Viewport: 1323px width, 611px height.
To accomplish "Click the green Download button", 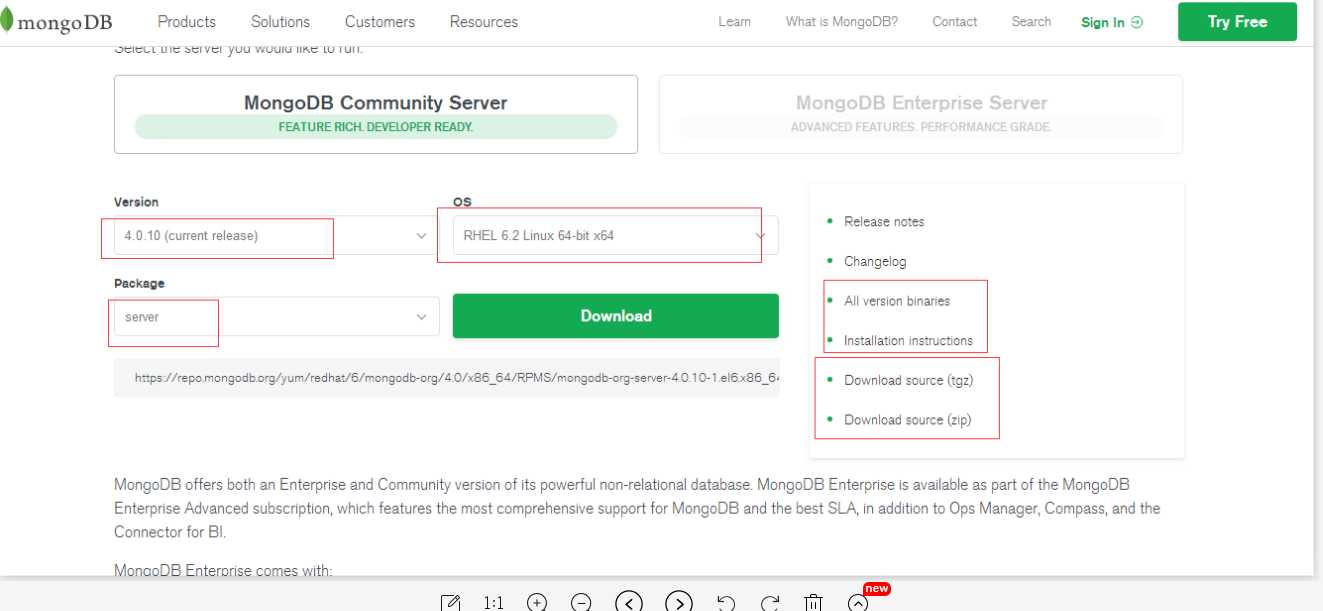I will (x=615, y=316).
